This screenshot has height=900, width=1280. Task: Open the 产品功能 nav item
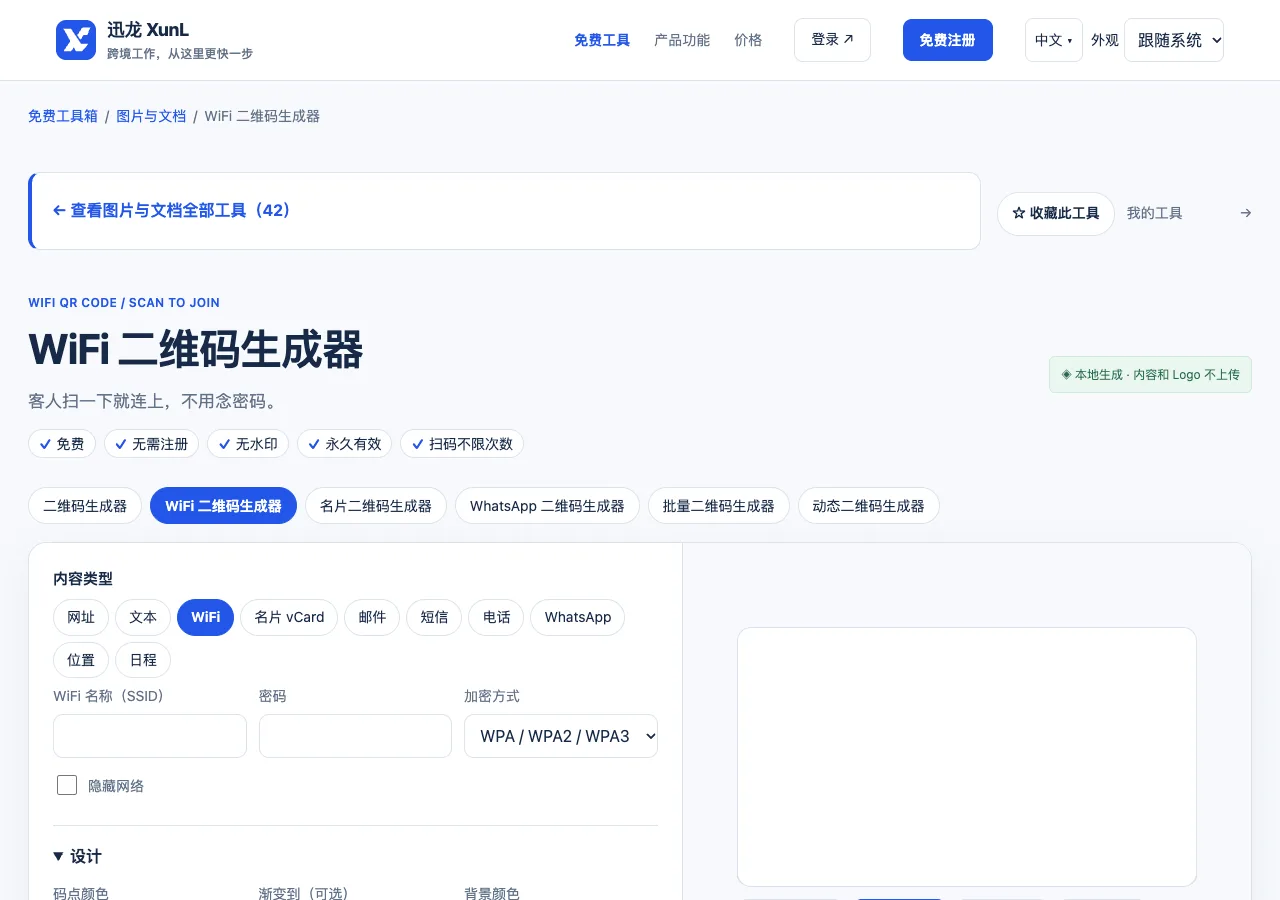click(x=682, y=40)
